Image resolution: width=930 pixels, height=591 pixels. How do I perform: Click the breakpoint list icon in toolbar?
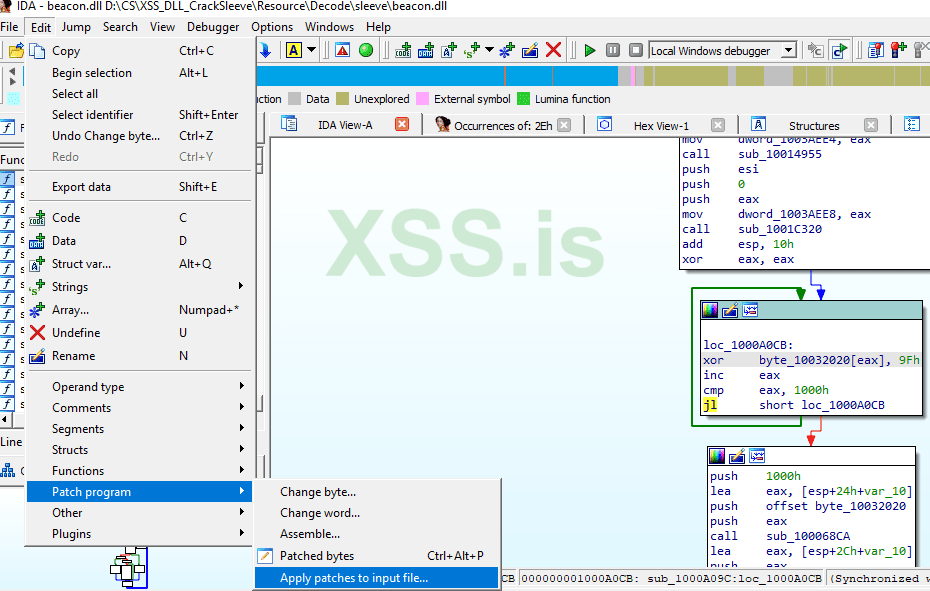click(x=875, y=50)
